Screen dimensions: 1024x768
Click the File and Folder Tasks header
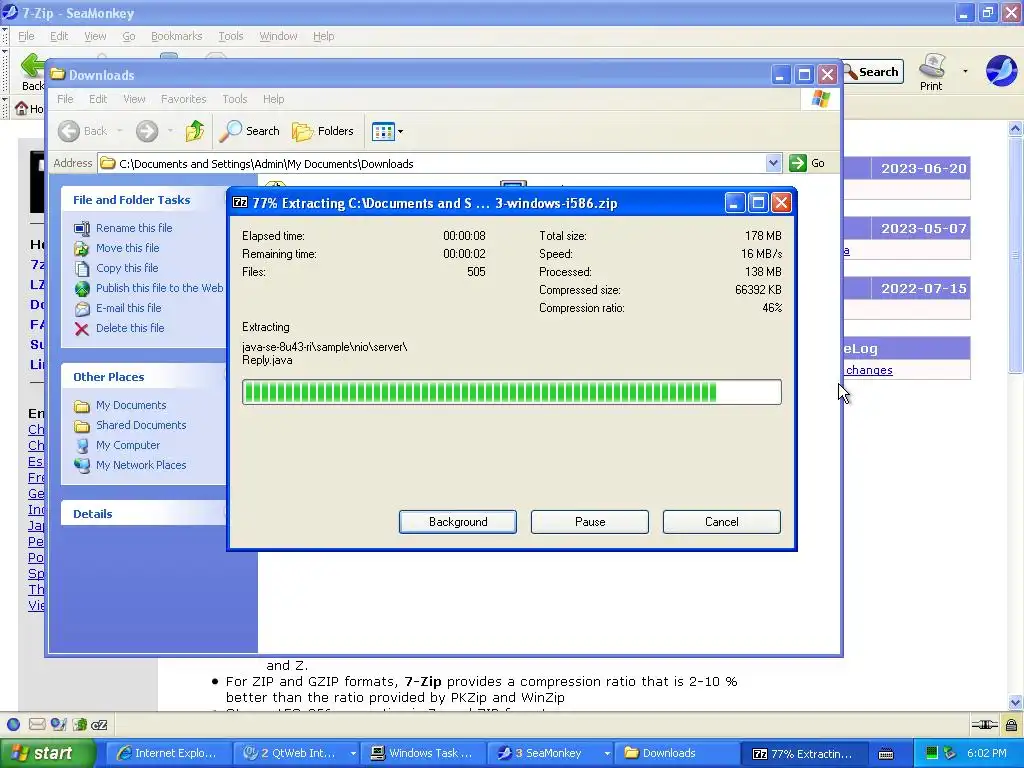143,200
